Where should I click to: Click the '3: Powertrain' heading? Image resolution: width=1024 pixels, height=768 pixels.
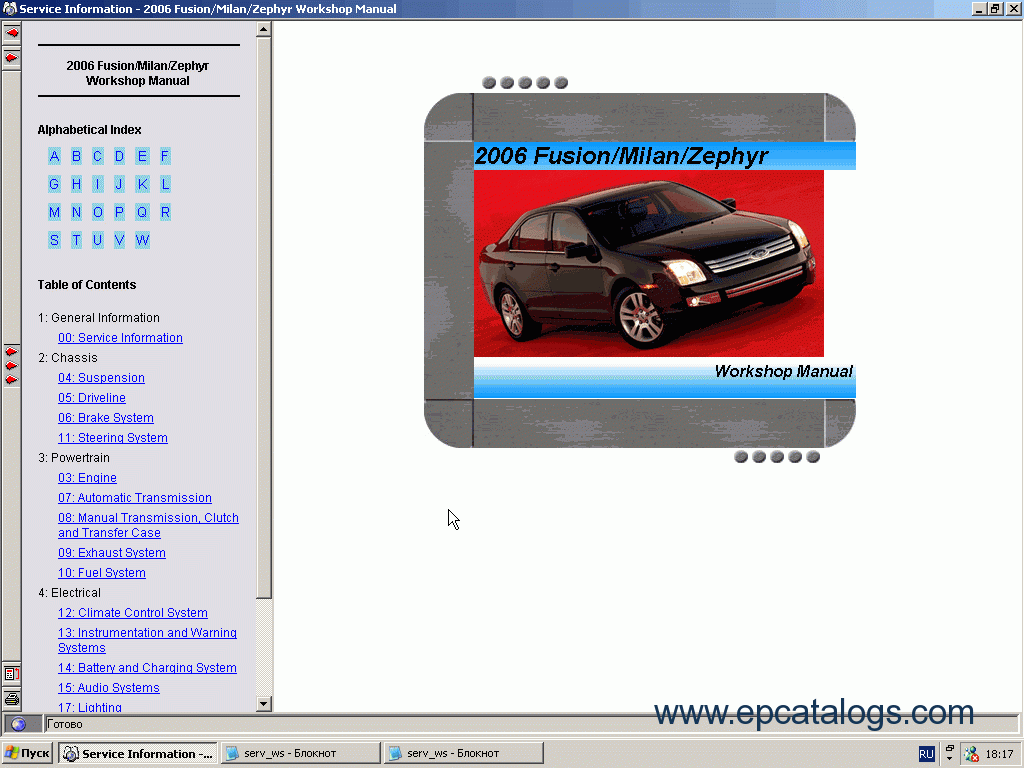(x=74, y=458)
